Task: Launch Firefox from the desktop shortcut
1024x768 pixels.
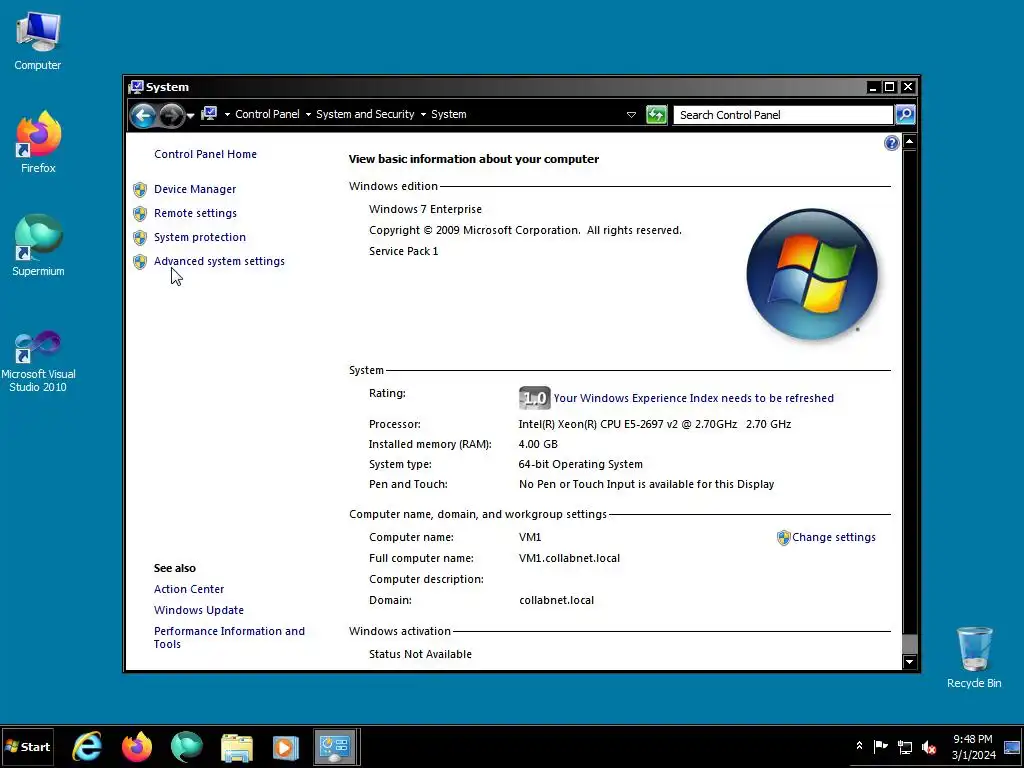Action: point(38,142)
